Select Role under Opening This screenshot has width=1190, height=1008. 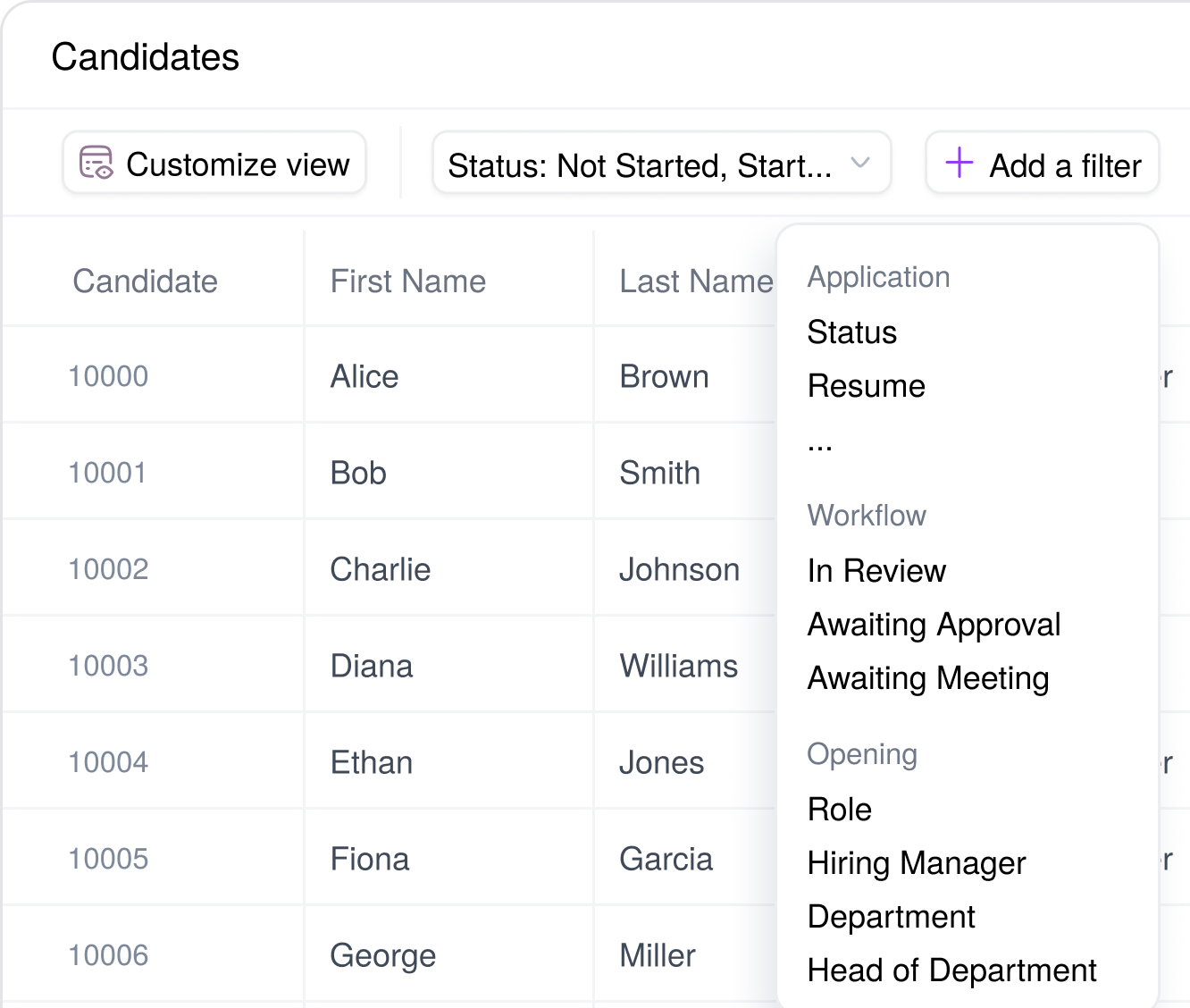(x=839, y=810)
